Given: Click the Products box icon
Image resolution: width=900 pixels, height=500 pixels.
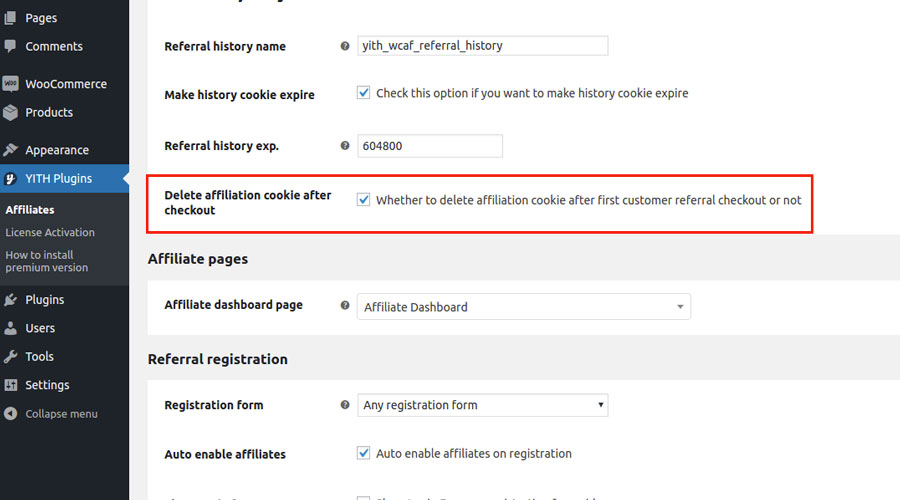Looking at the screenshot, I should (10, 113).
